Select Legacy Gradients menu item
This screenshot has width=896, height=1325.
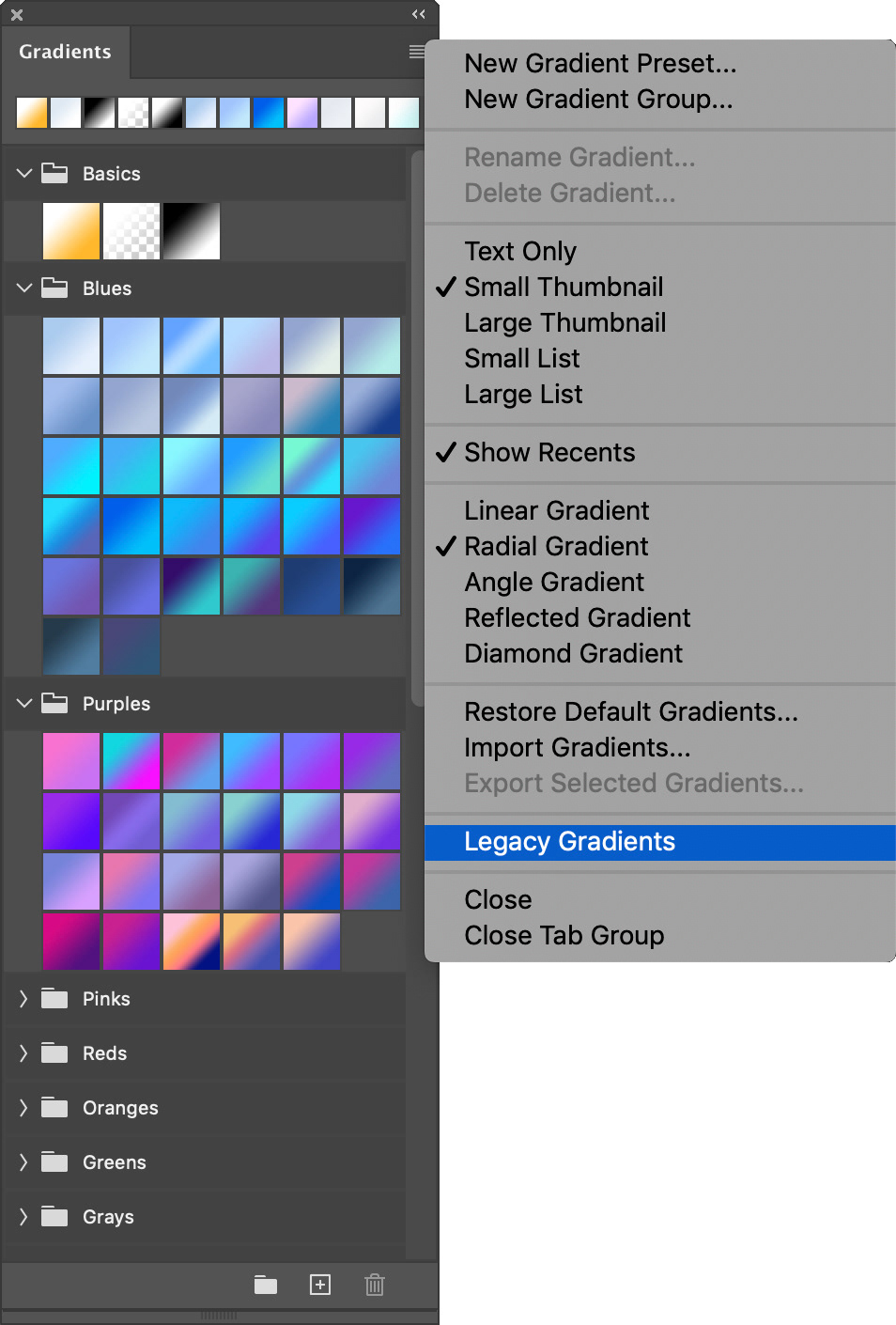coord(569,842)
